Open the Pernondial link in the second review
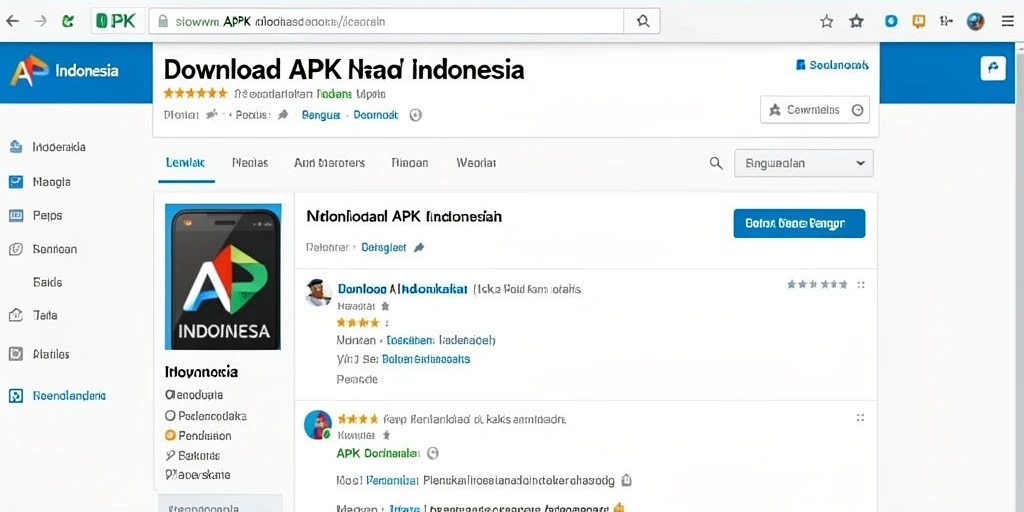Viewport: 1024px width, 512px height. tap(392, 481)
